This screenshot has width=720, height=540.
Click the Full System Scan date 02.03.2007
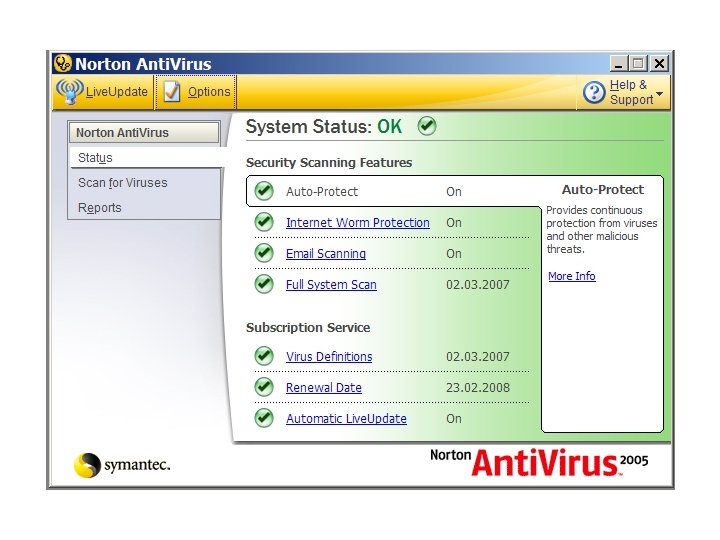tap(478, 285)
